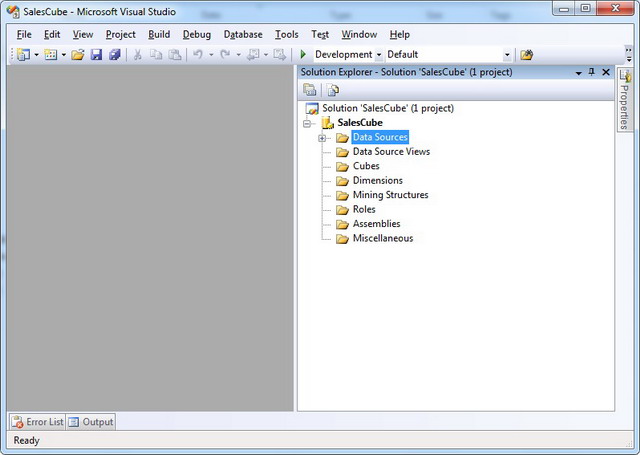Select the Miscellaneous folder
This screenshot has width=640, height=455.
(x=383, y=238)
